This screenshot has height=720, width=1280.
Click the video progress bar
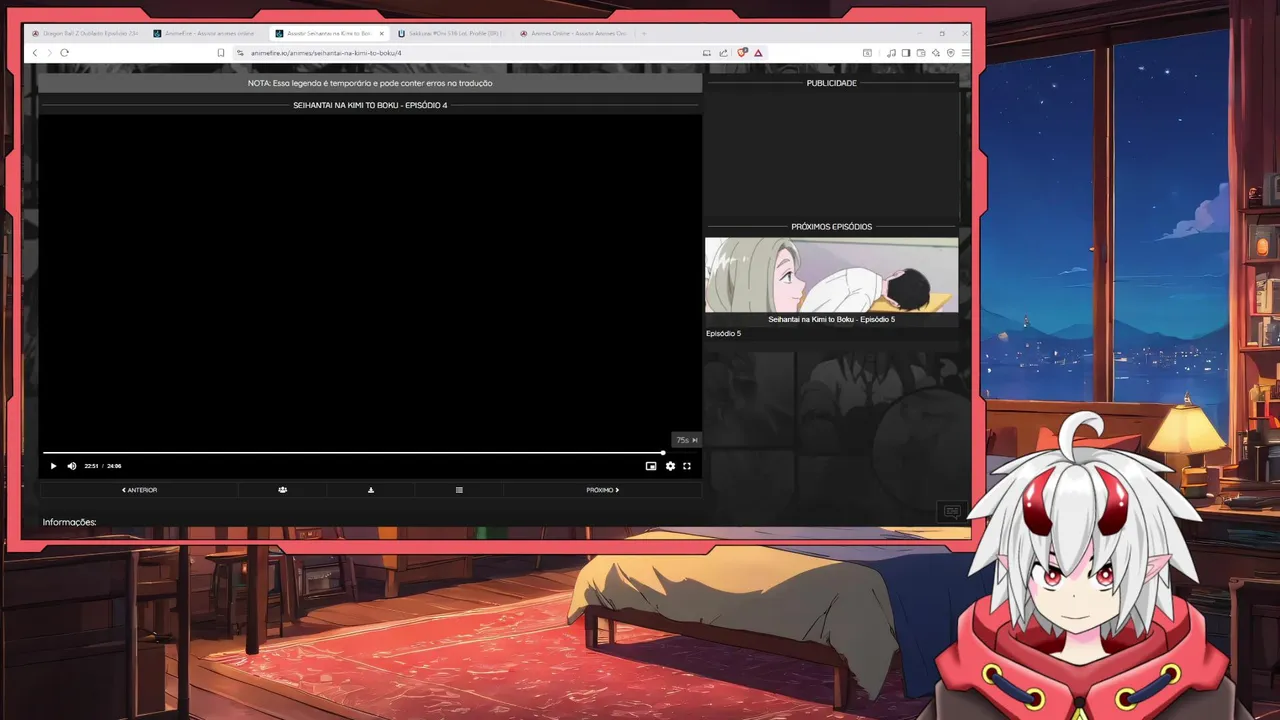coord(370,453)
